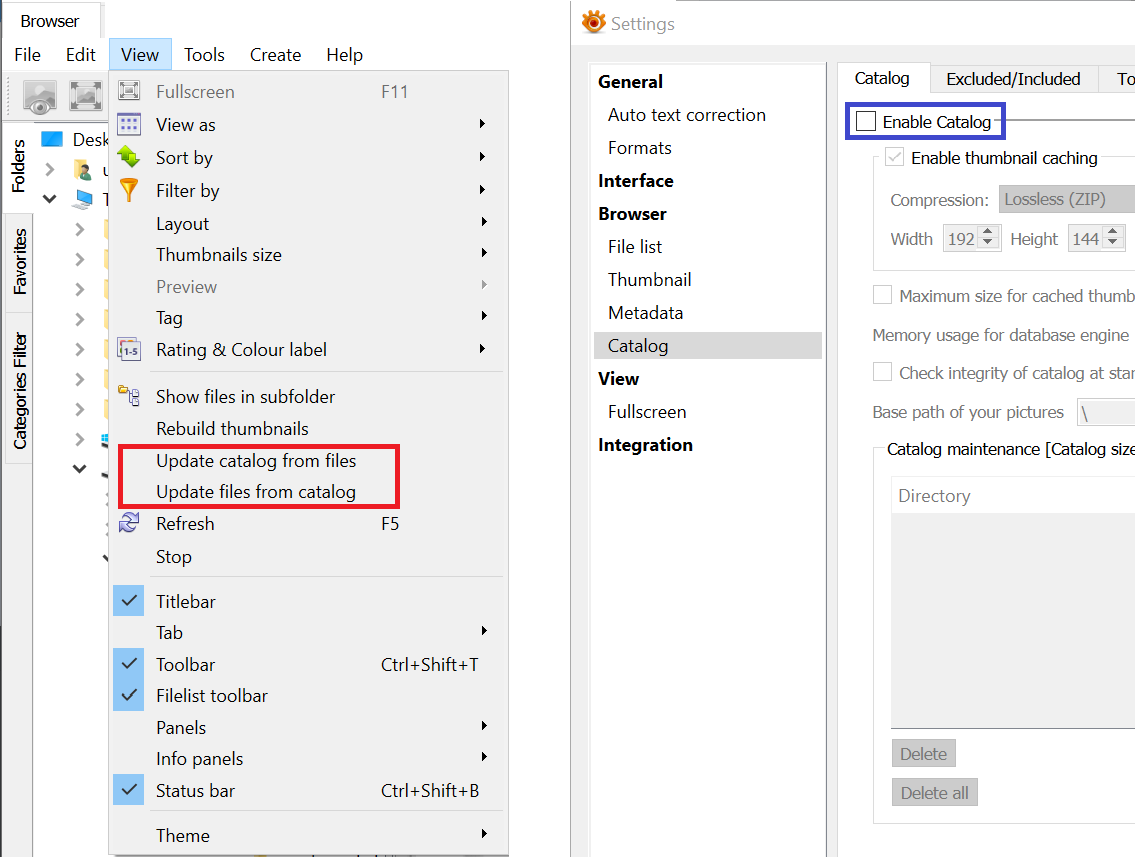Click the View as grid icon

129,124
